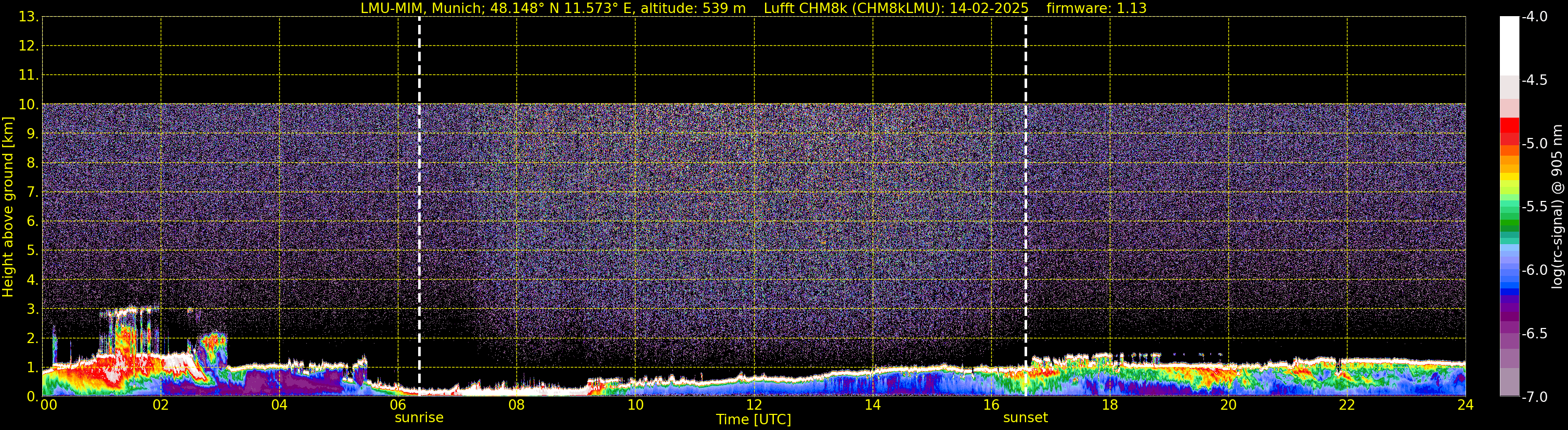Click the -6.0 colorbar tick label

point(1535,270)
